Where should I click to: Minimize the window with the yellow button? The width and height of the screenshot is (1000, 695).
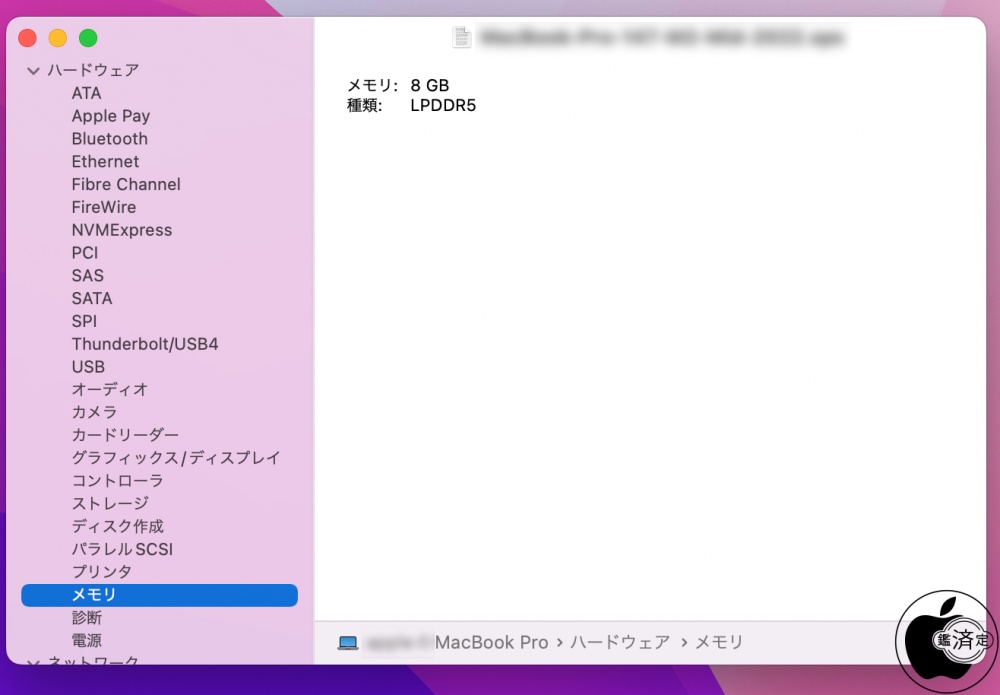pos(58,38)
